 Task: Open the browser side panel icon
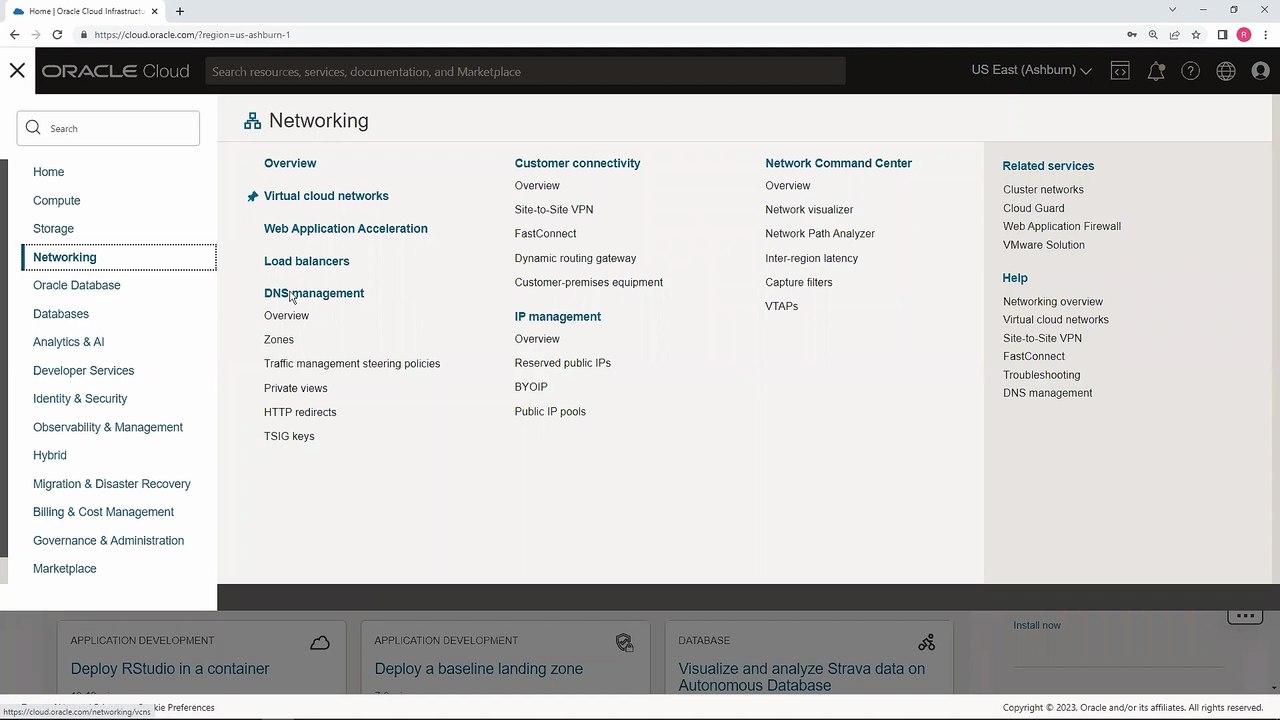pyautogui.click(x=1222, y=34)
